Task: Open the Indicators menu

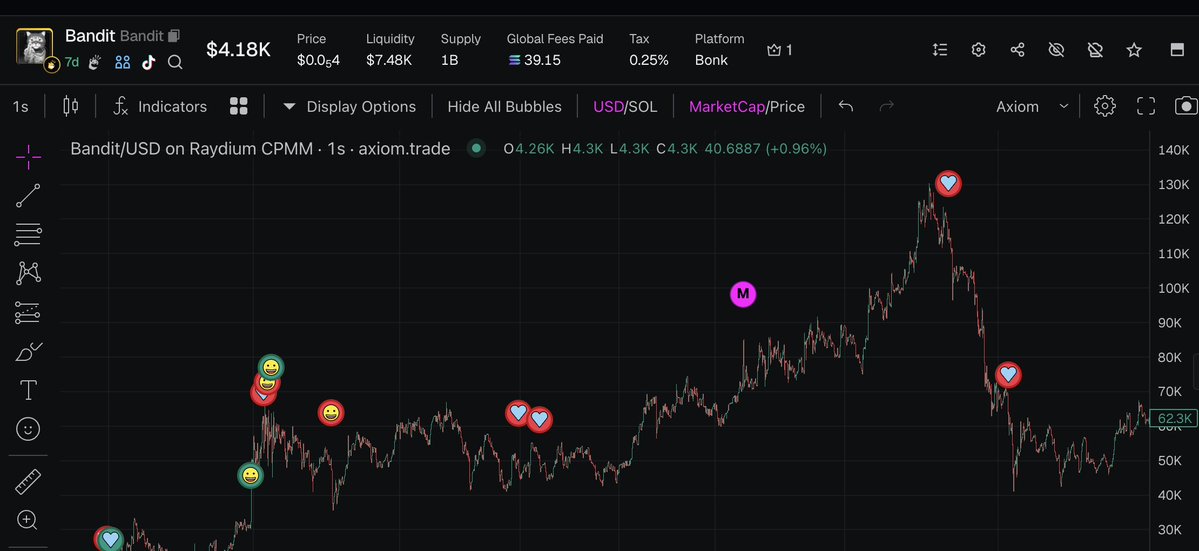Action: 160,106
